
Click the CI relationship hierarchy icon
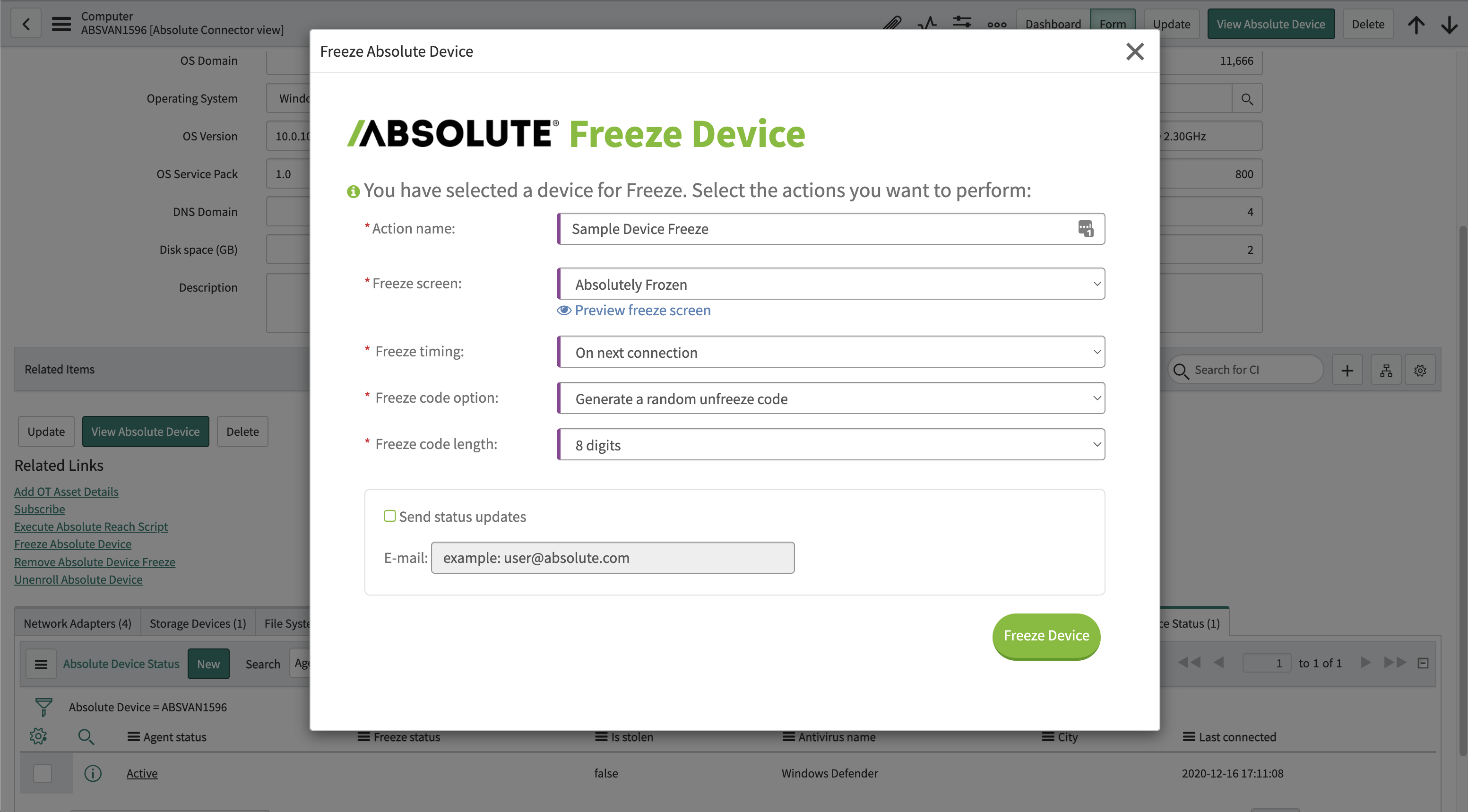point(1386,371)
